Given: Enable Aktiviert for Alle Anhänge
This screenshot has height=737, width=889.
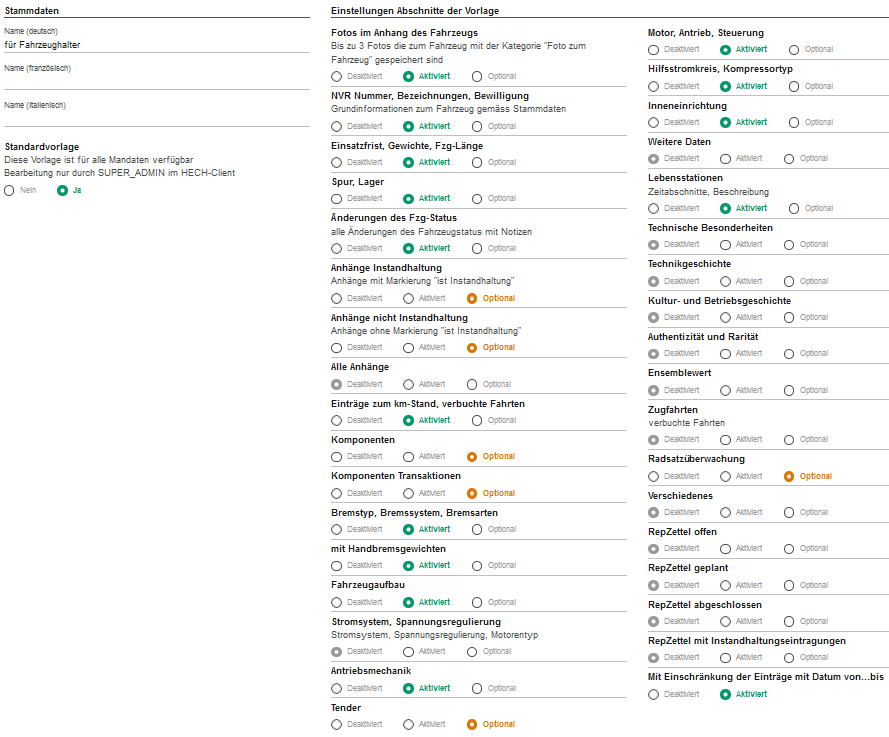Looking at the screenshot, I should [x=408, y=384].
